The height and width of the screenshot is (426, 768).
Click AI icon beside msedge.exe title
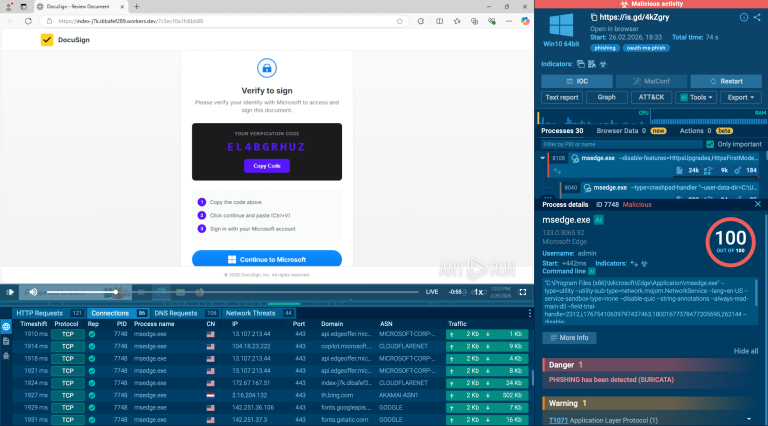pos(599,220)
